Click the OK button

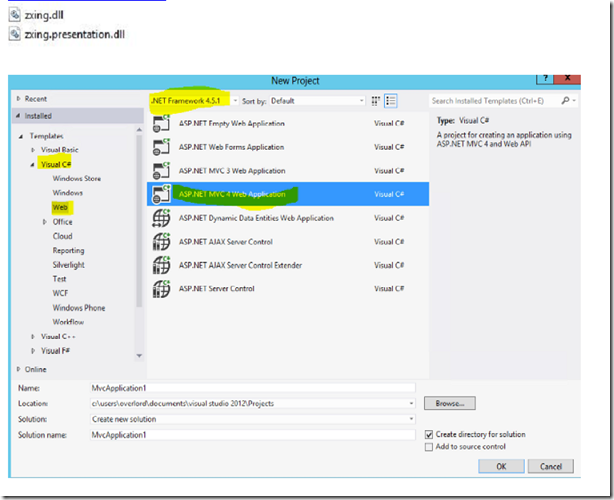501,466
